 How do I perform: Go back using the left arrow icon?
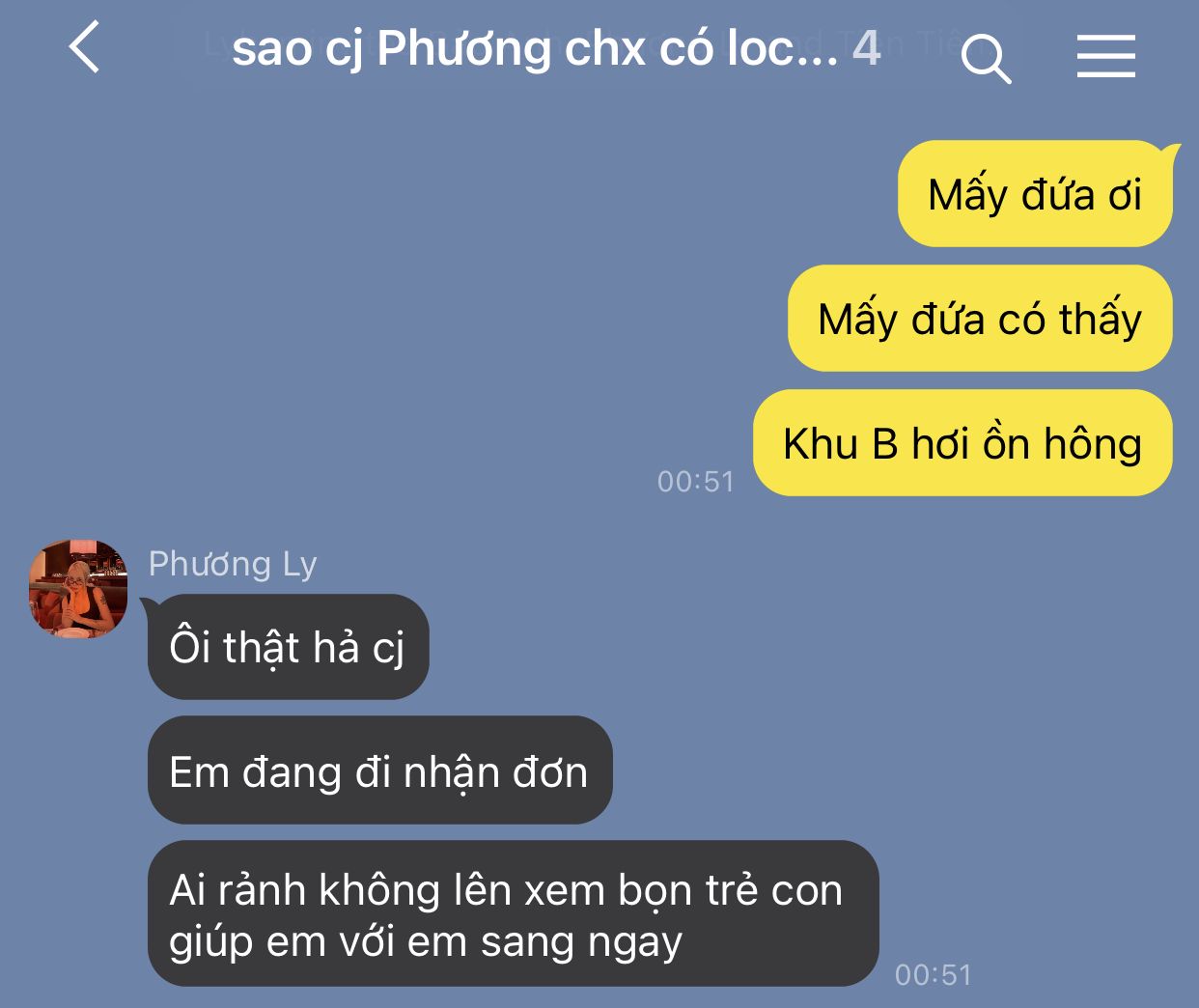[x=85, y=47]
